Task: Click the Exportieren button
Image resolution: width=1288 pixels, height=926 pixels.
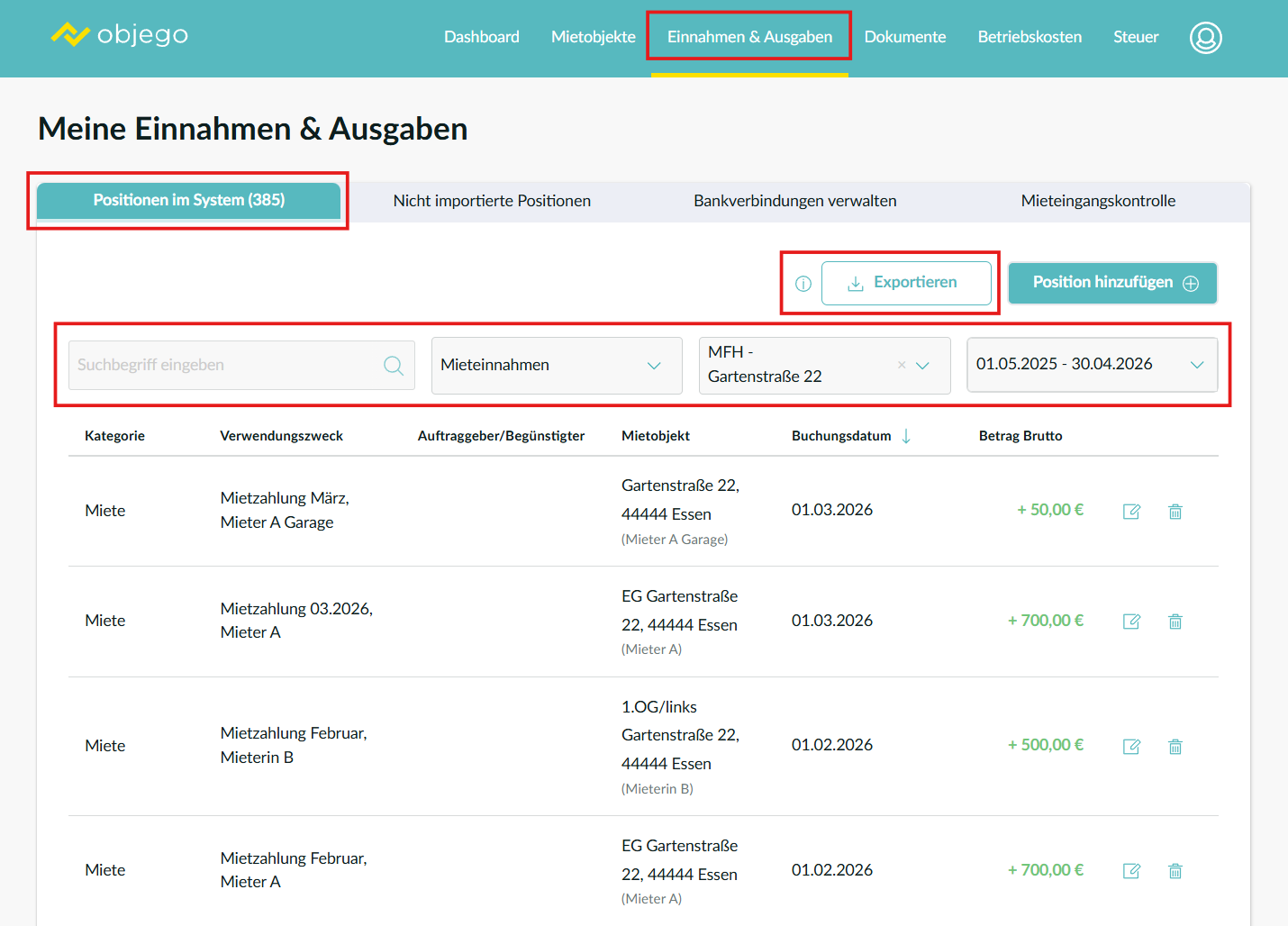Action: (x=906, y=283)
